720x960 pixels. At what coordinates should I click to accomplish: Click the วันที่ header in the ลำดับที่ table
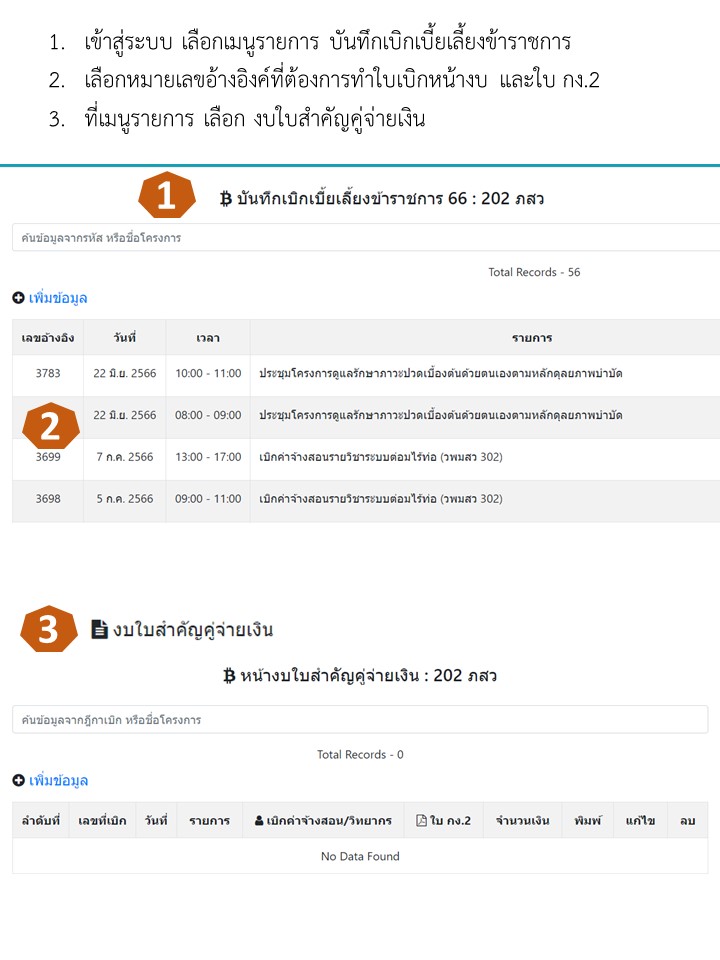point(156,820)
